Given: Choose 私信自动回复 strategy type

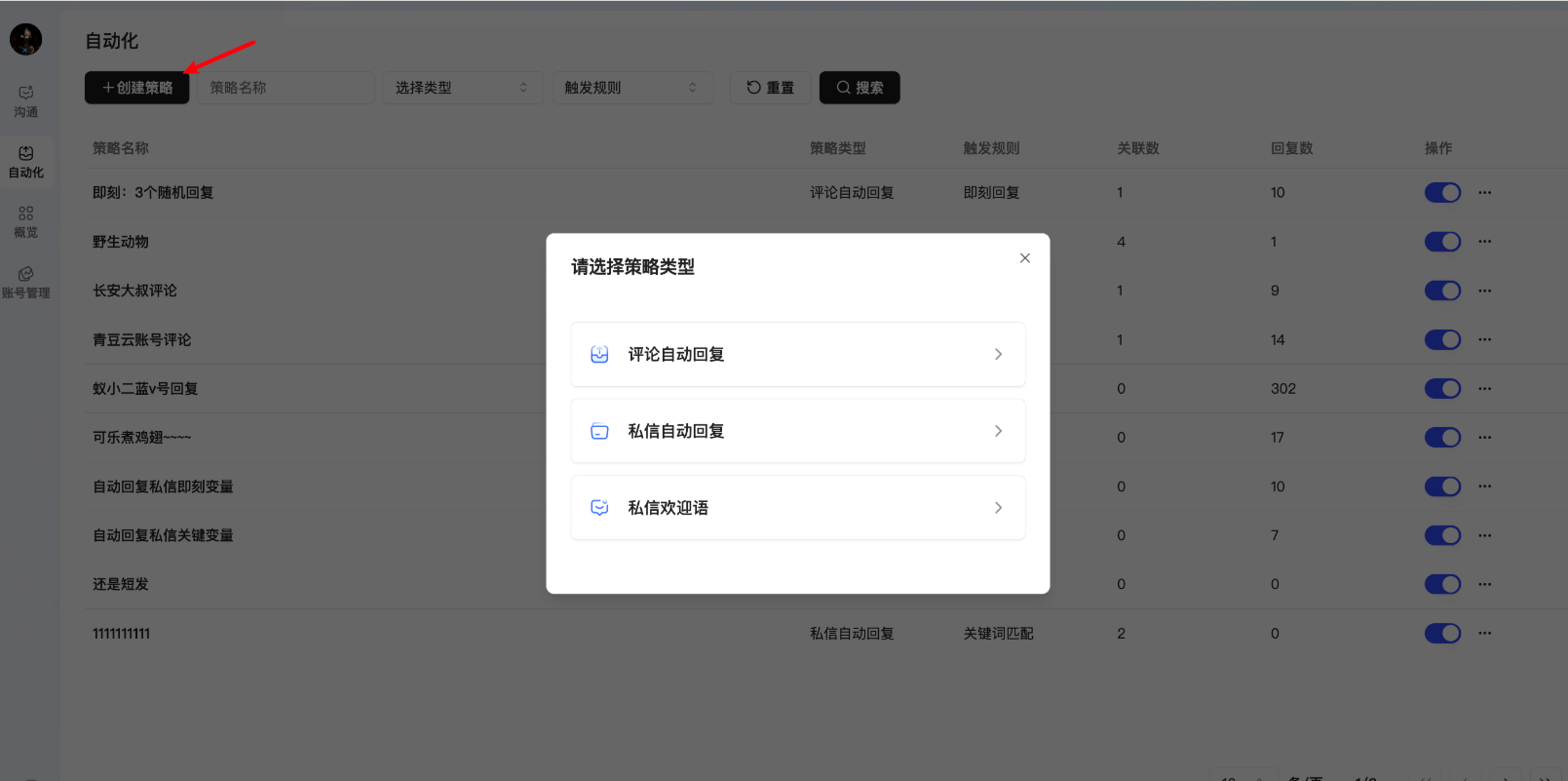Looking at the screenshot, I should tap(797, 431).
